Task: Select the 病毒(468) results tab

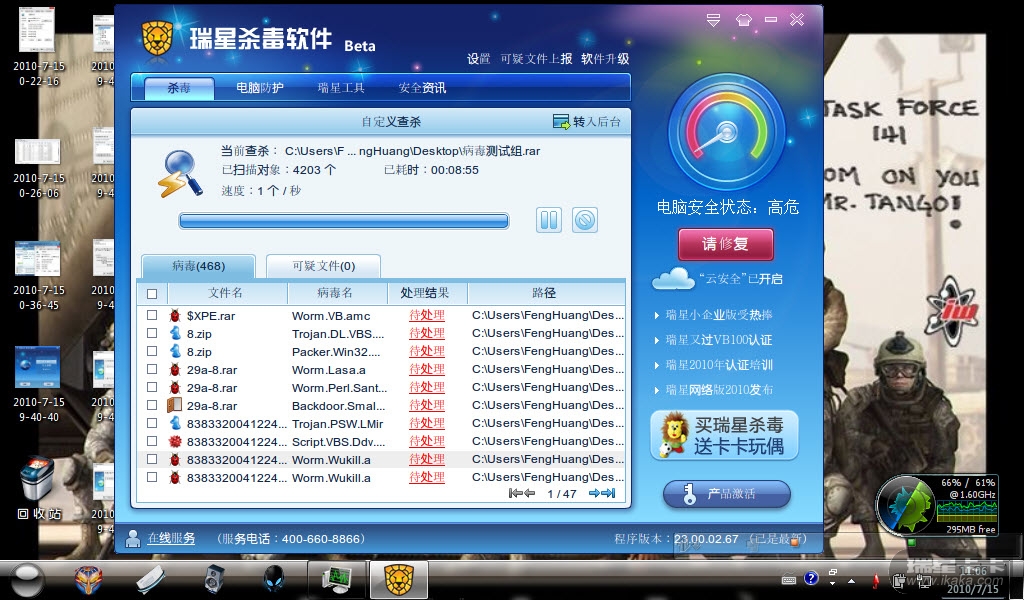Action: click(199, 266)
